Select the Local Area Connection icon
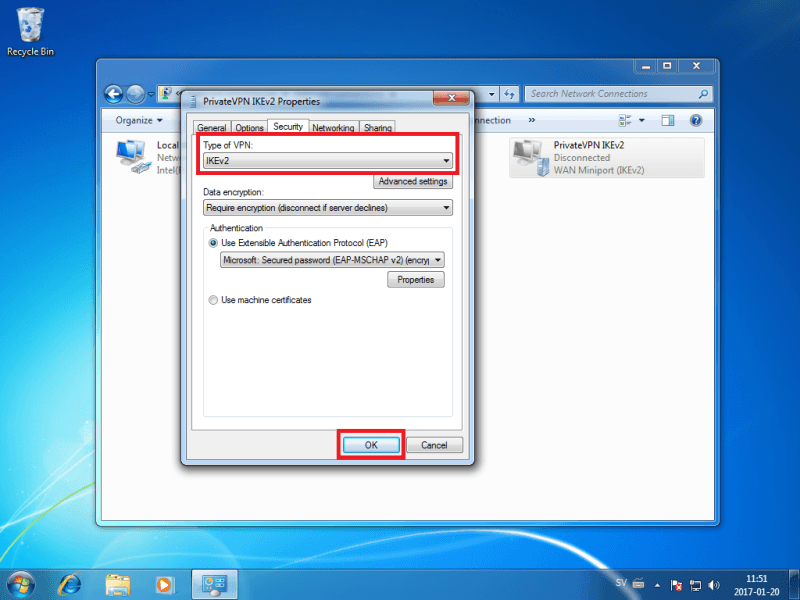This screenshot has height=600, width=800. (x=134, y=158)
